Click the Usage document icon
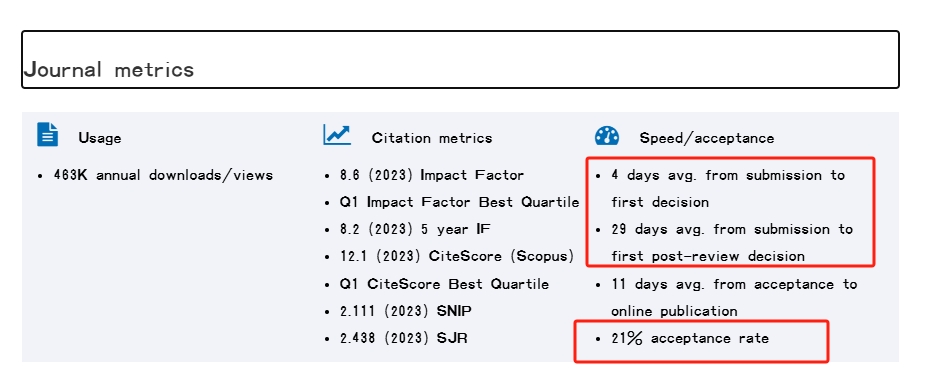Viewport: 930px width, 374px height. pos(47,135)
